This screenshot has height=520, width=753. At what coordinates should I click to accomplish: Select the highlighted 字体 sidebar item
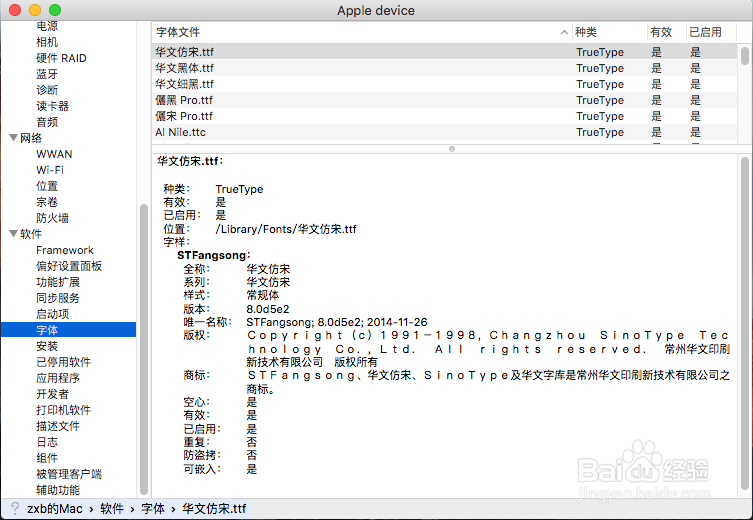(68, 330)
